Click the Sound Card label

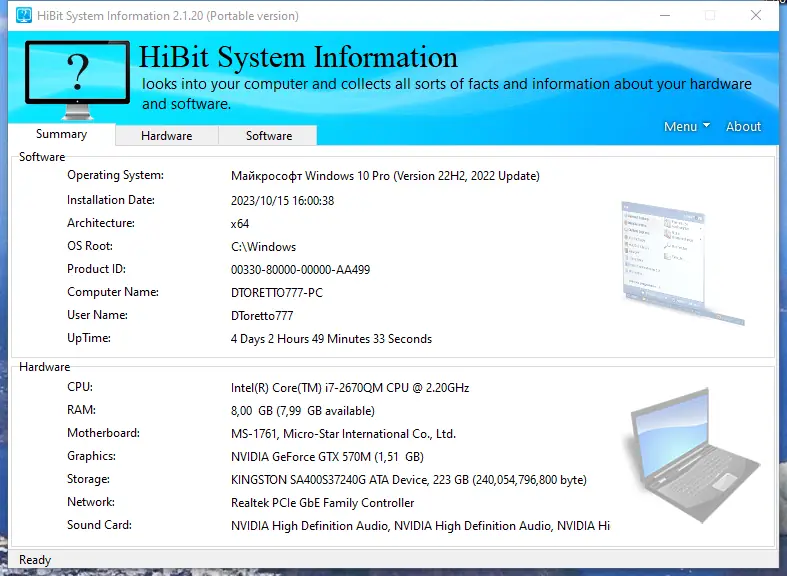click(99, 525)
